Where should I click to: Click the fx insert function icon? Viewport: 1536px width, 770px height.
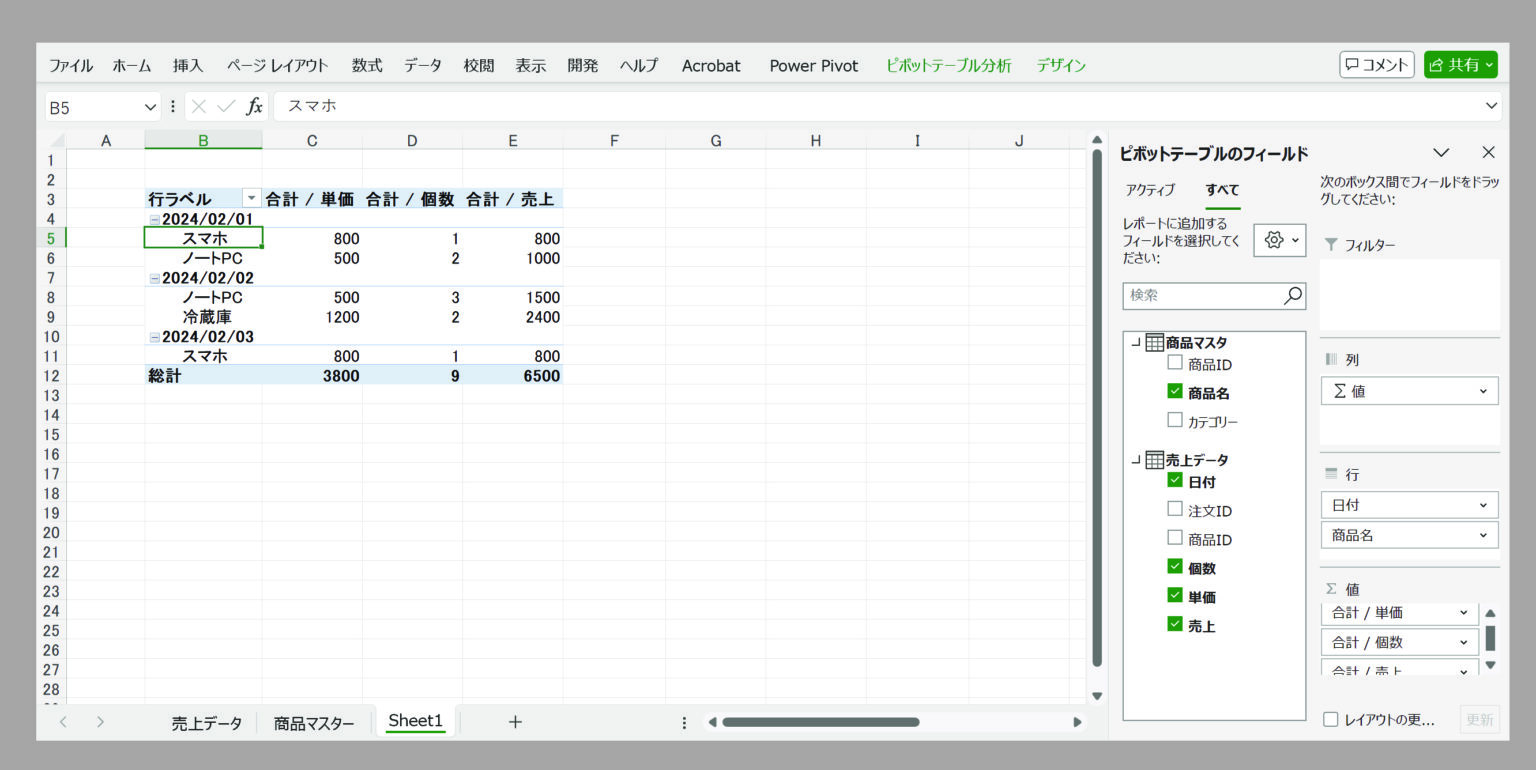click(255, 107)
